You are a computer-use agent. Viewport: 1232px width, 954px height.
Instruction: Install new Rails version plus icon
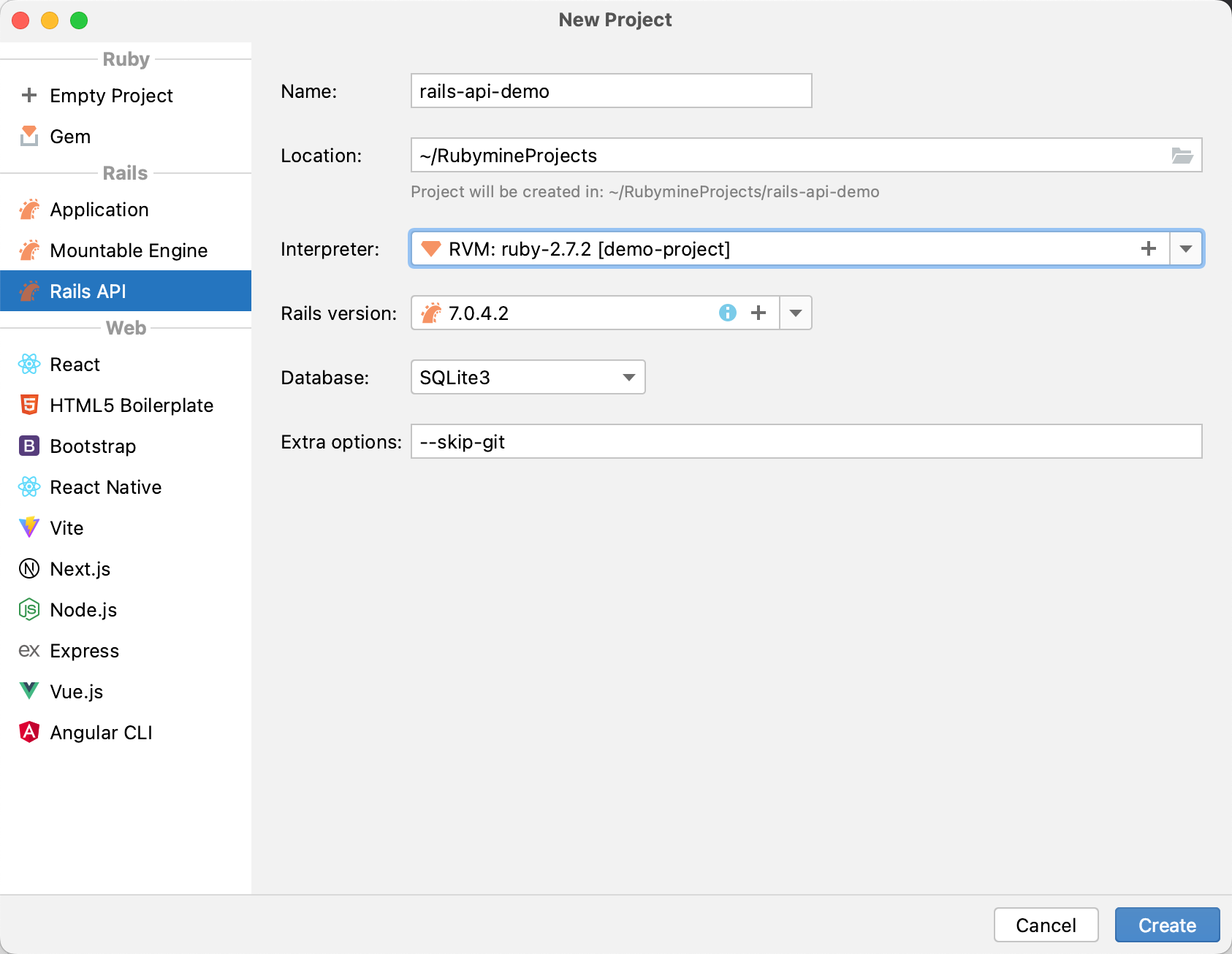(758, 313)
